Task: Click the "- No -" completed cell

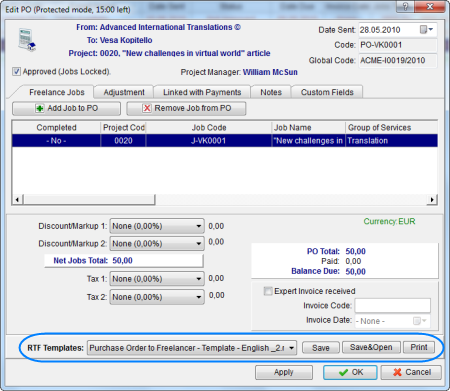Action: point(56,141)
